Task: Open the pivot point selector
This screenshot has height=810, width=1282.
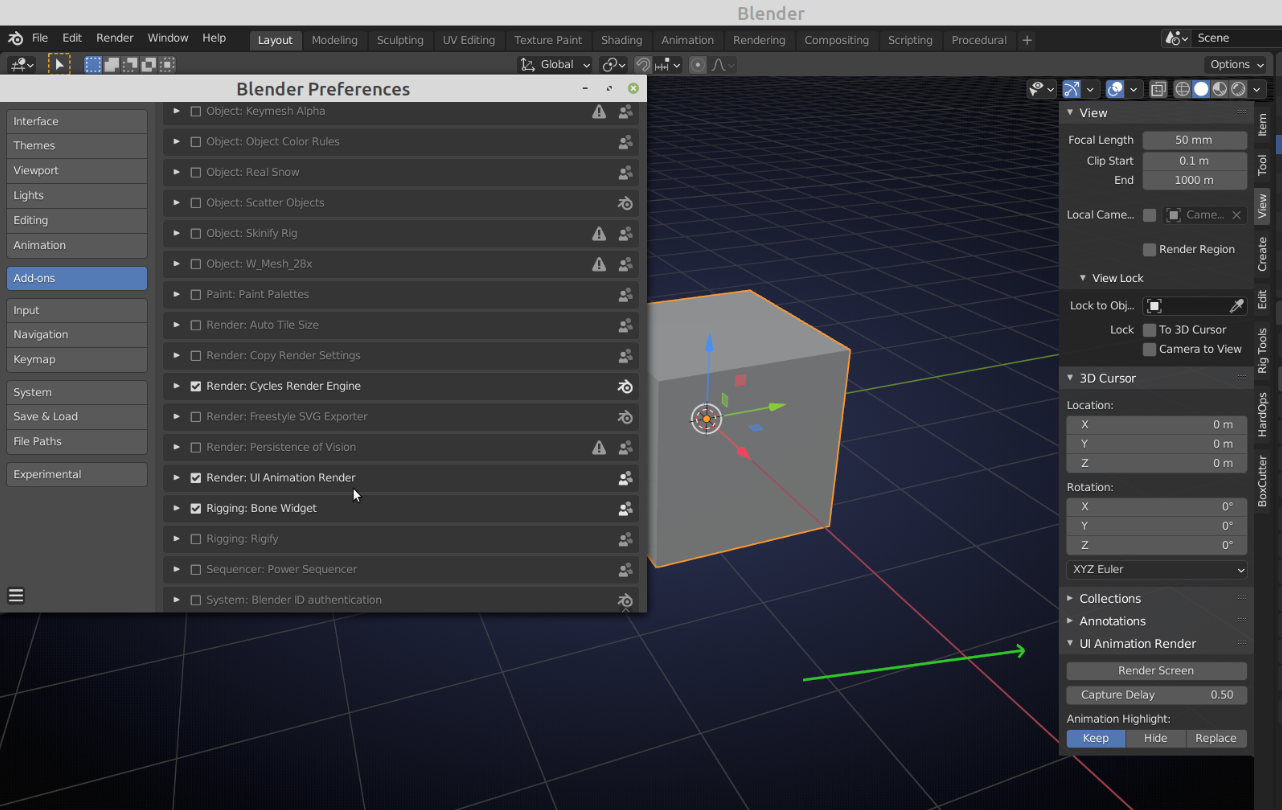Action: point(612,64)
